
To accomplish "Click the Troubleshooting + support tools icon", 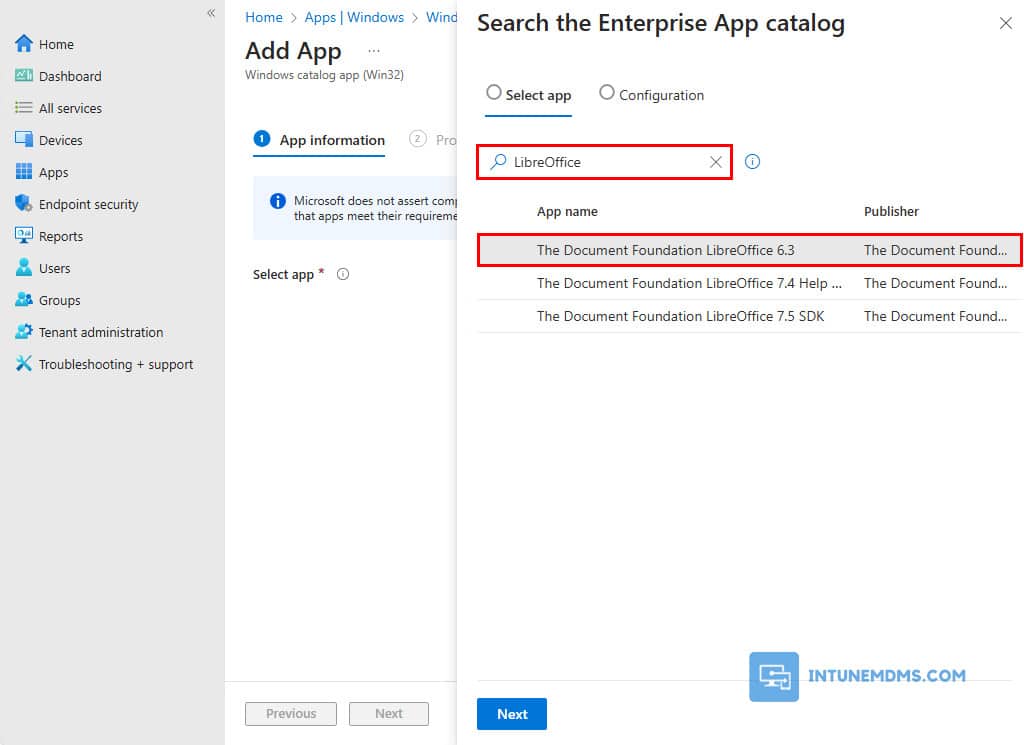I will [24, 364].
